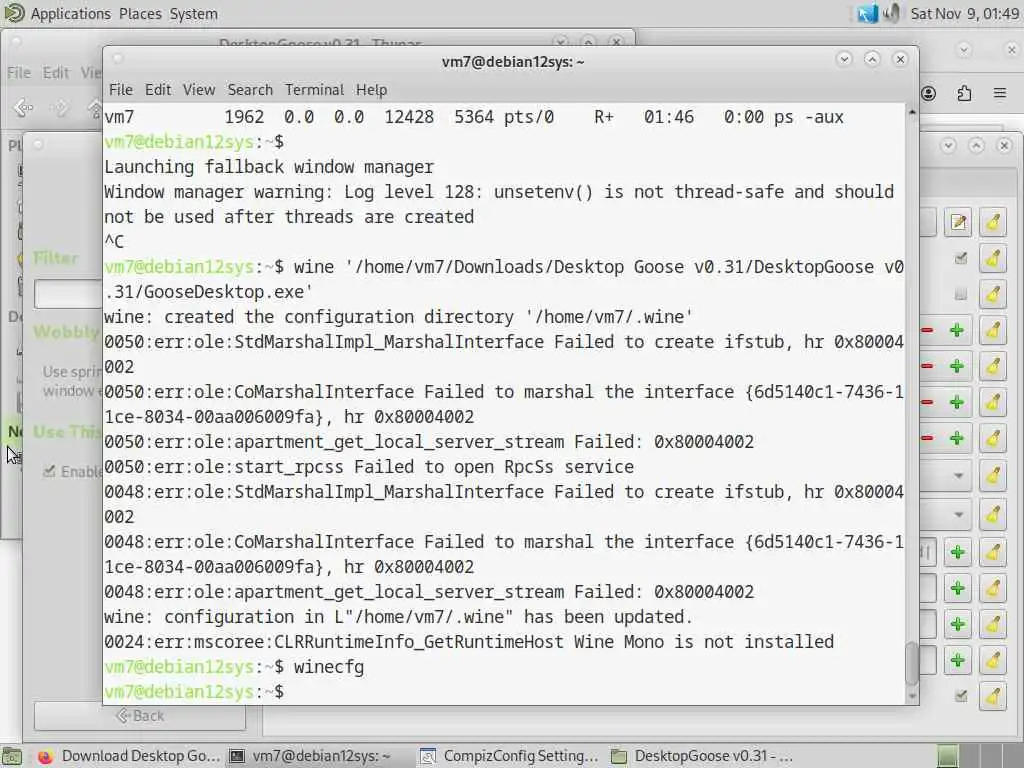This screenshot has height=768, width=1024.
Task: Click terminal scrollbar down arrow
Action: tap(912, 696)
